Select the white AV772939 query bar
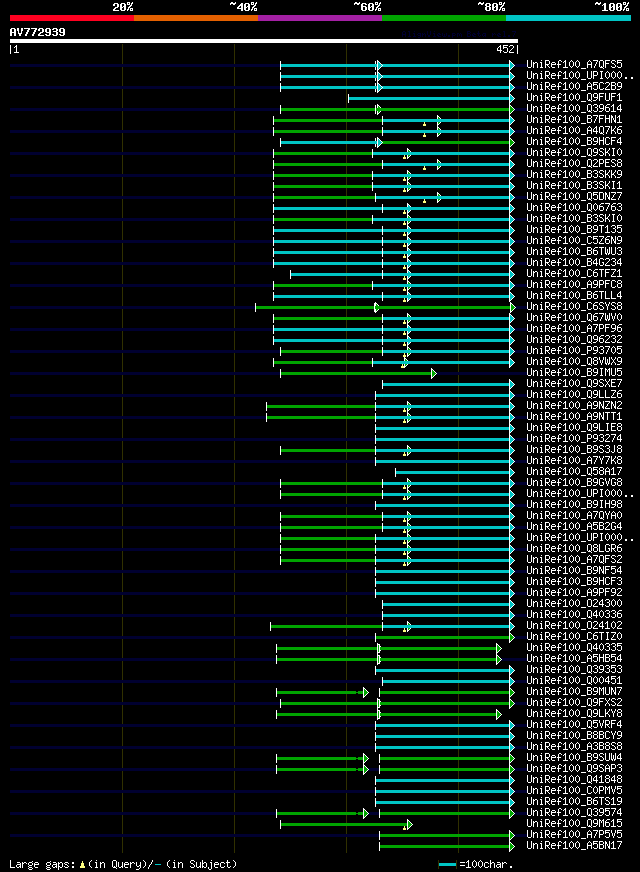The image size is (640, 872). (x=264, y=41)
